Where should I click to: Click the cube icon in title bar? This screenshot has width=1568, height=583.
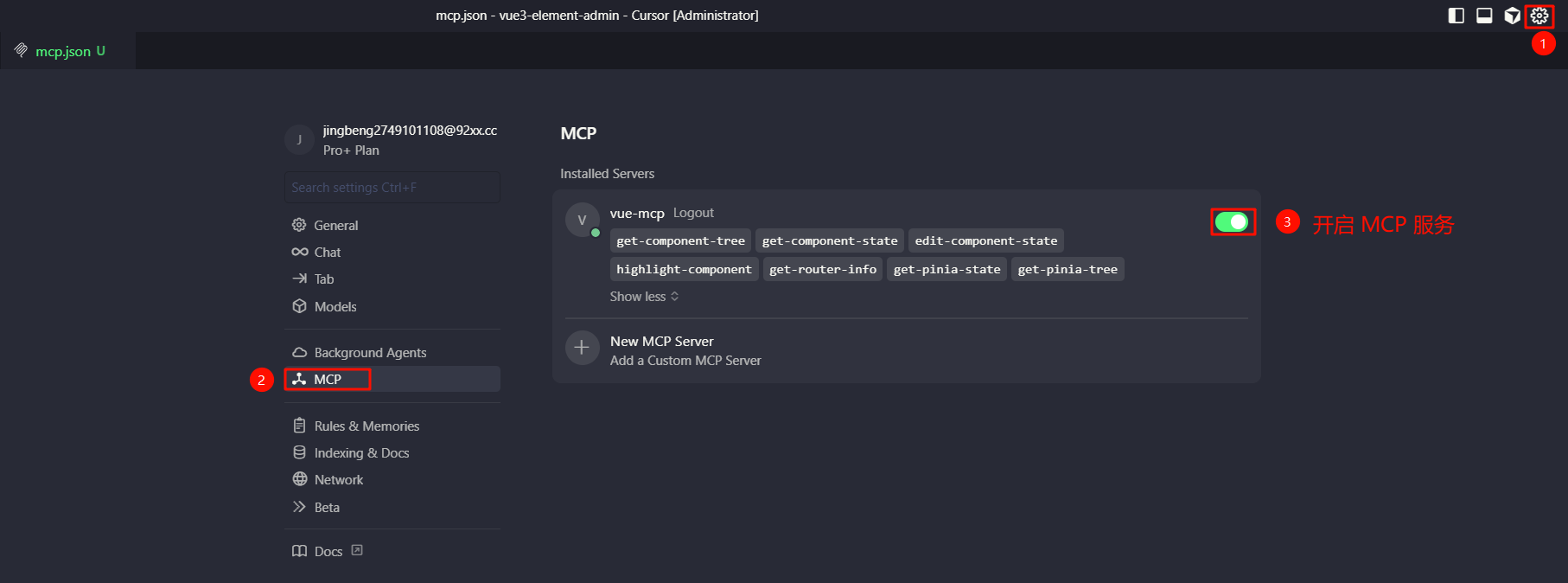pos(1512,16)
